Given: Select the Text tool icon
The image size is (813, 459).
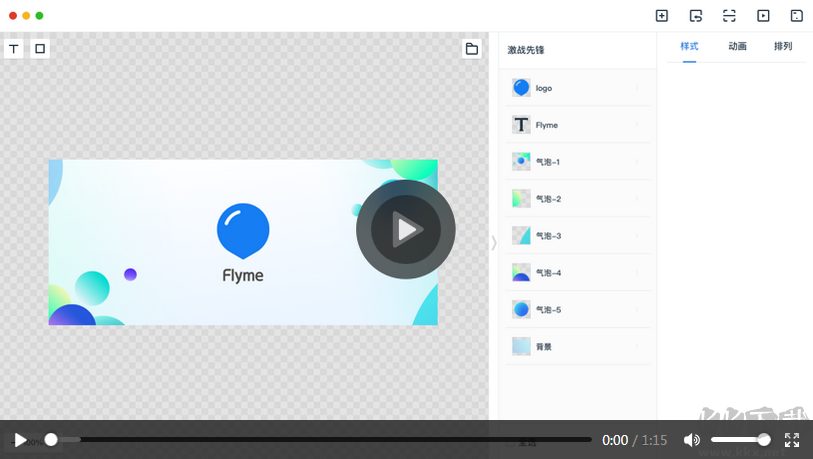Looking at the screenshot, I should pyautogui.click(x=14, y=49).
